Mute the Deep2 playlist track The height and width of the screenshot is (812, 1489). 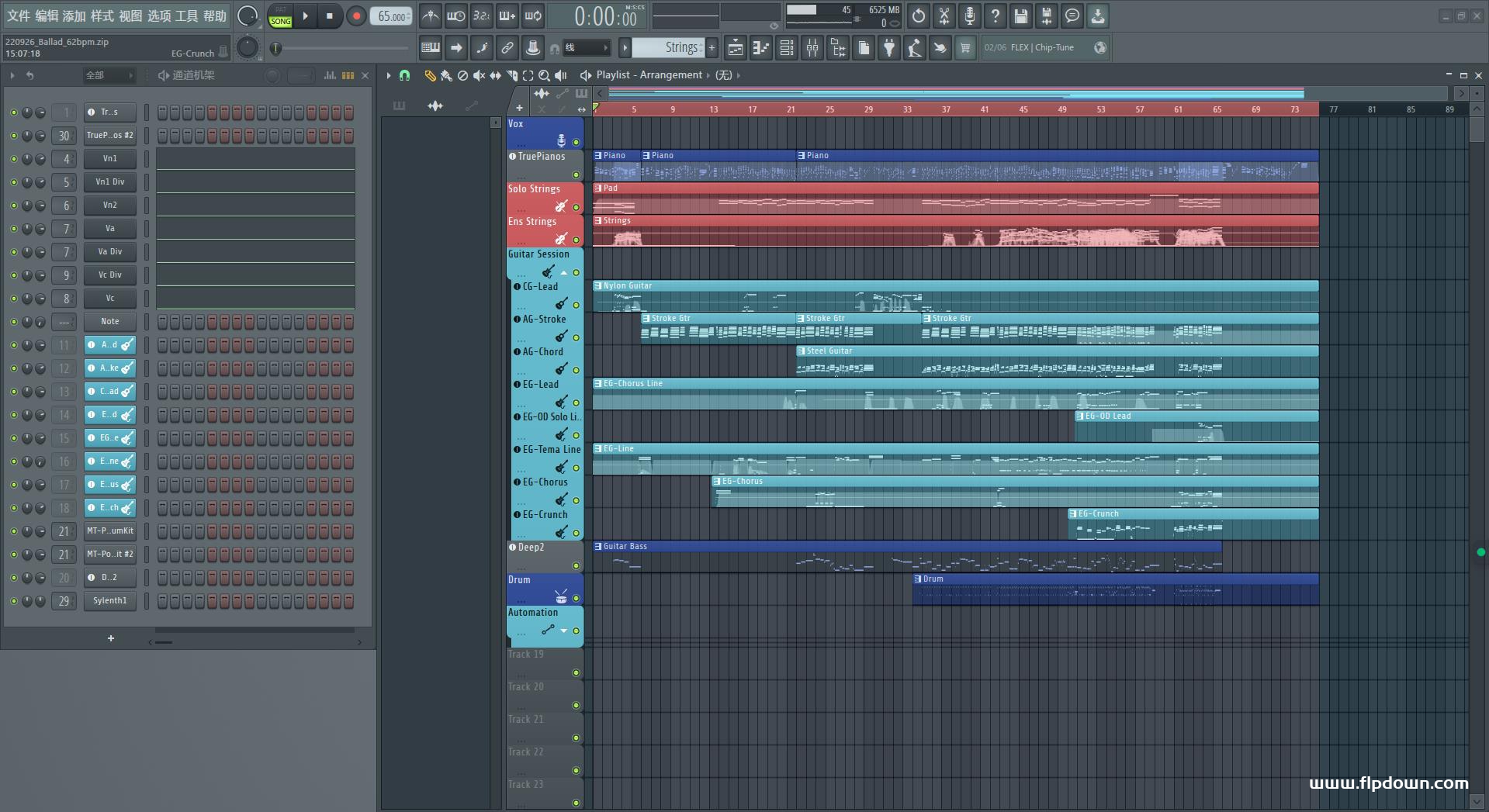[x=576, y=565]
